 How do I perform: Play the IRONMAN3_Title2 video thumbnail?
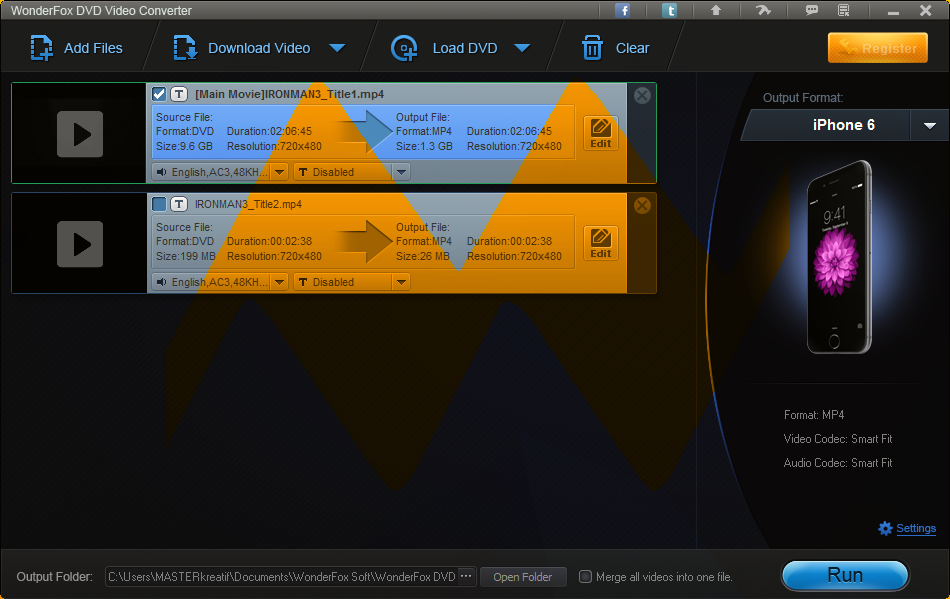pyautogui.click(x=80, y=244)
